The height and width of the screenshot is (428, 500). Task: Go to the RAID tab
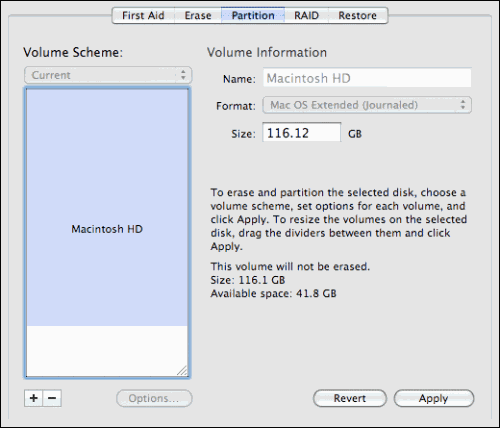306,16
